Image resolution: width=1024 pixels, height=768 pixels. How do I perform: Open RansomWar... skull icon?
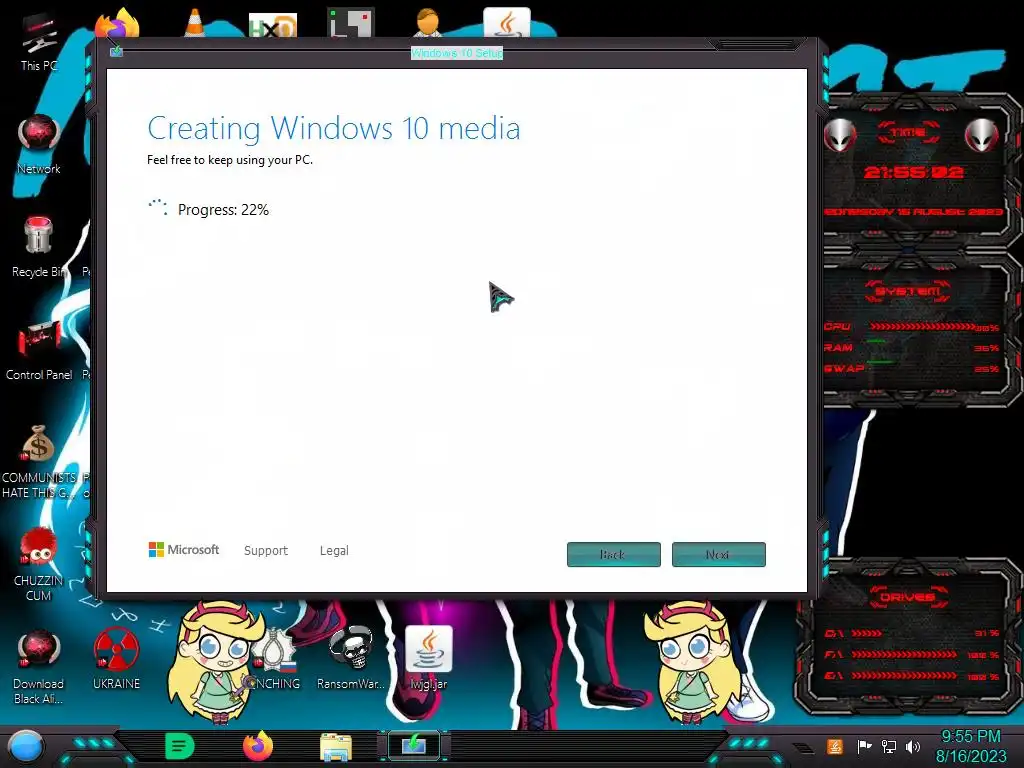351,658
